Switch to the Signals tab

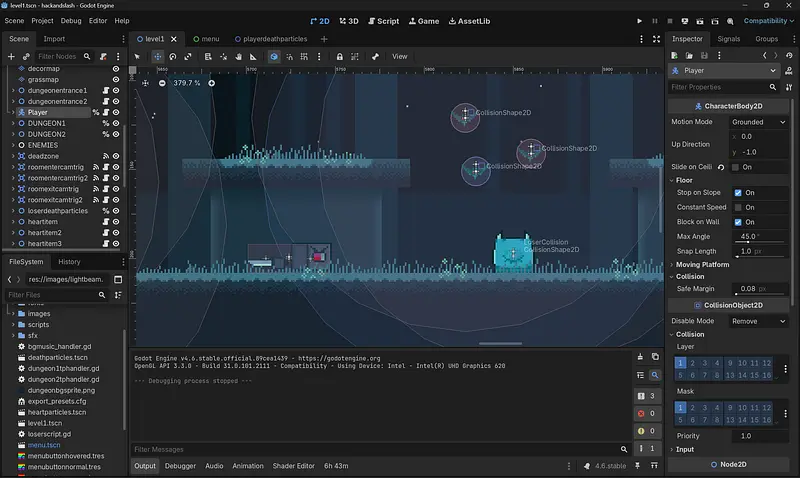click(x=729, y=39)
